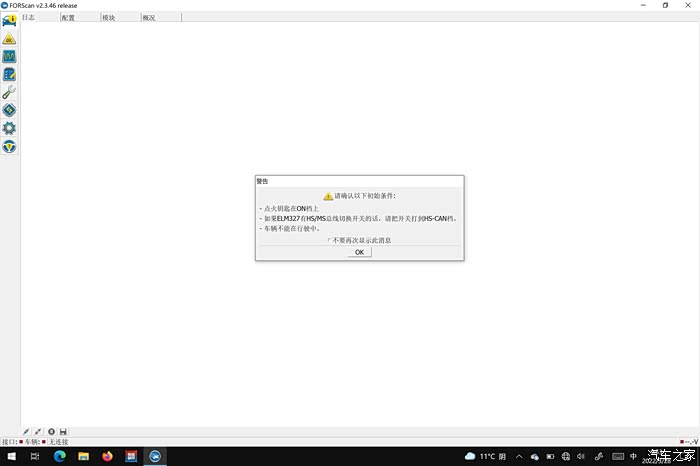Open the vehicle information section in sidebar
The height and width of the screenshot is (466, 700).
(9, 21)
